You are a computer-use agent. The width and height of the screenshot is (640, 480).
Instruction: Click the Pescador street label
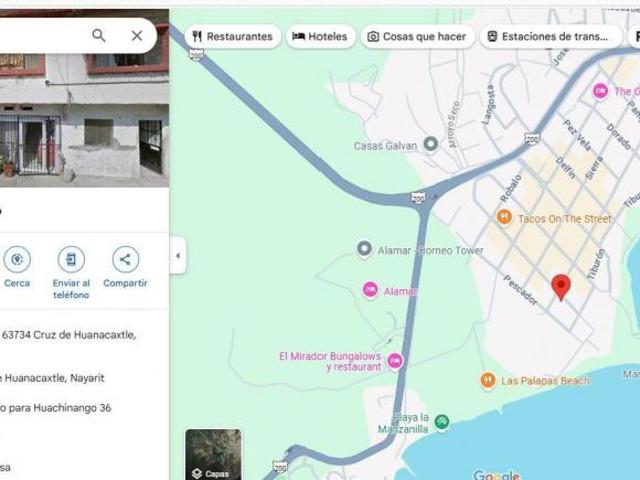tap(520, 291)
